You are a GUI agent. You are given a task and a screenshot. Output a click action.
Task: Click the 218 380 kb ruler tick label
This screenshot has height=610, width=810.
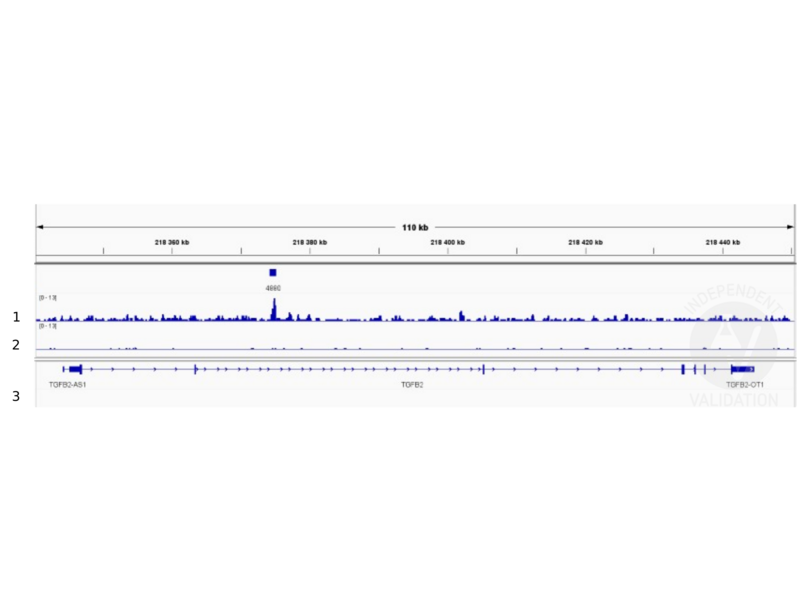pos(309,242)
